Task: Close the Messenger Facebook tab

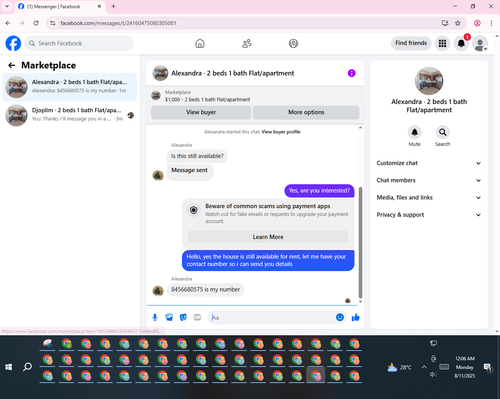Action: coord(99,6)
